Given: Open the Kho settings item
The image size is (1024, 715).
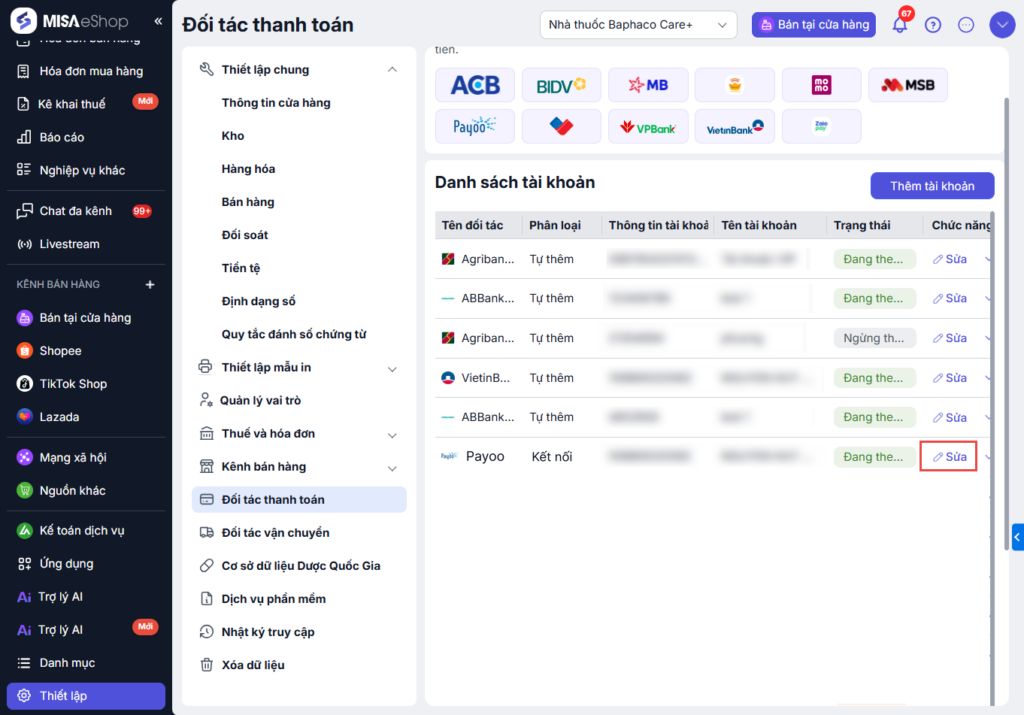Looking at the screenshot, I should [232, 136].
